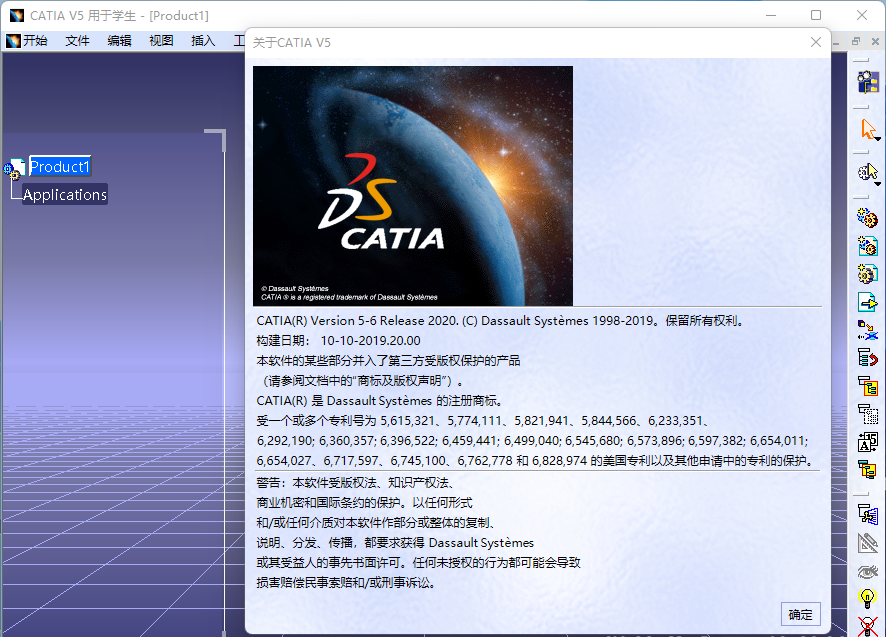Click the line '本软件的某些部分并入了第三方受版权保护的产品'
Screen dimensions: 886x637
[388, 361]
